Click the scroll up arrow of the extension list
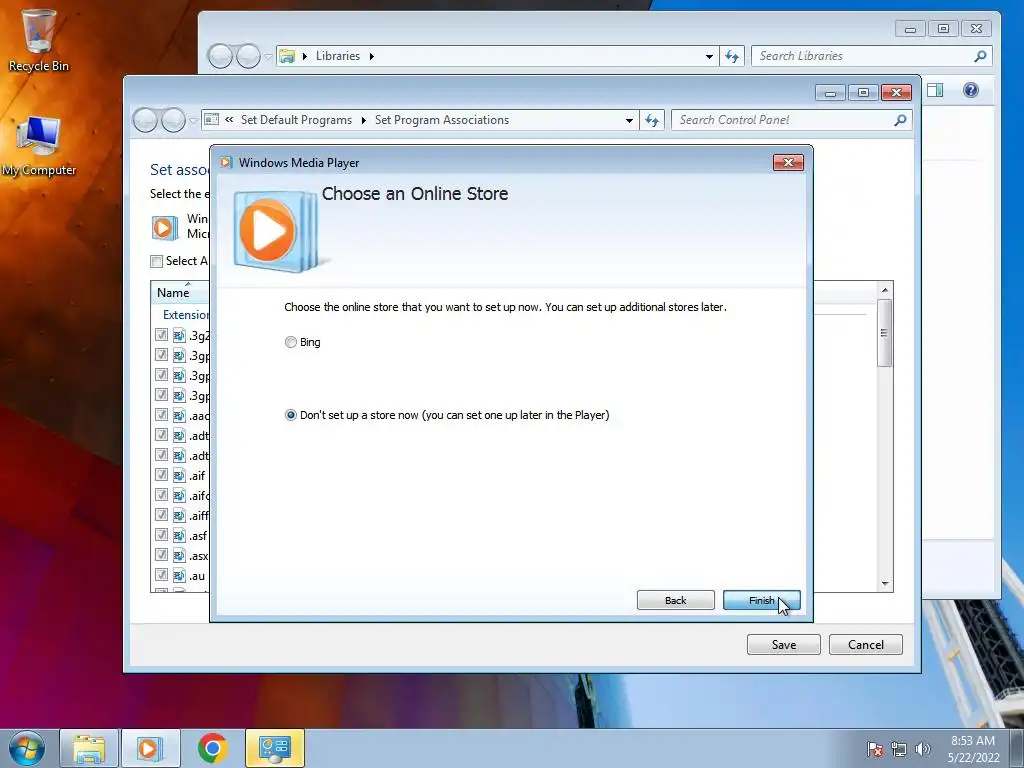This screenshot has width=1024, height=768. [x=885, y=290]
